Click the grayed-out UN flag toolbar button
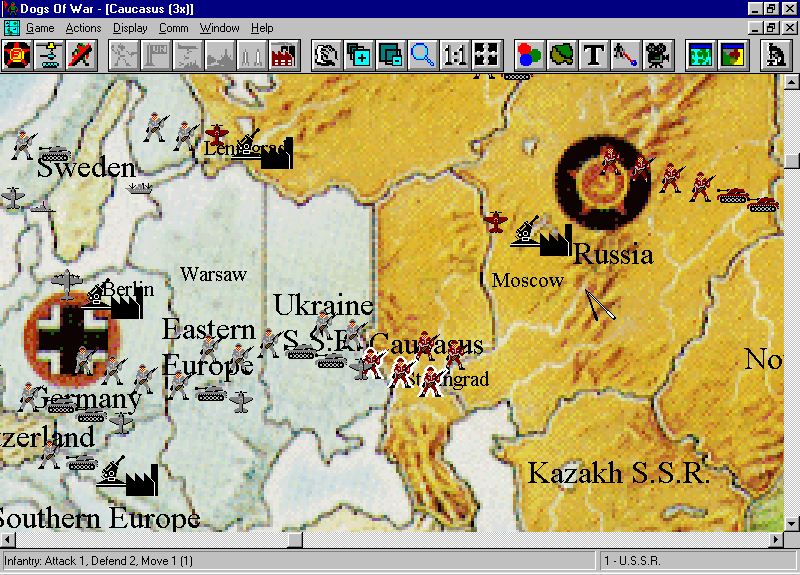Screen dimensions: 800x575 pyautogui.click(x=156, y=55)
